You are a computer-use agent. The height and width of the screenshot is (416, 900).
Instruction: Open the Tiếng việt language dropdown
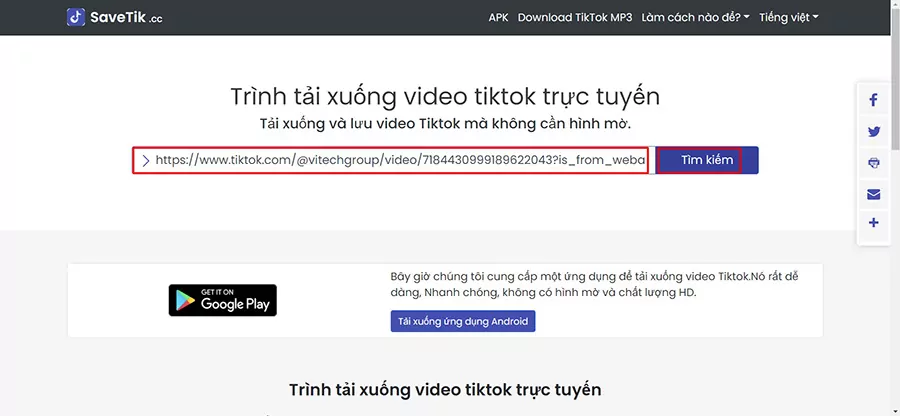788,17
